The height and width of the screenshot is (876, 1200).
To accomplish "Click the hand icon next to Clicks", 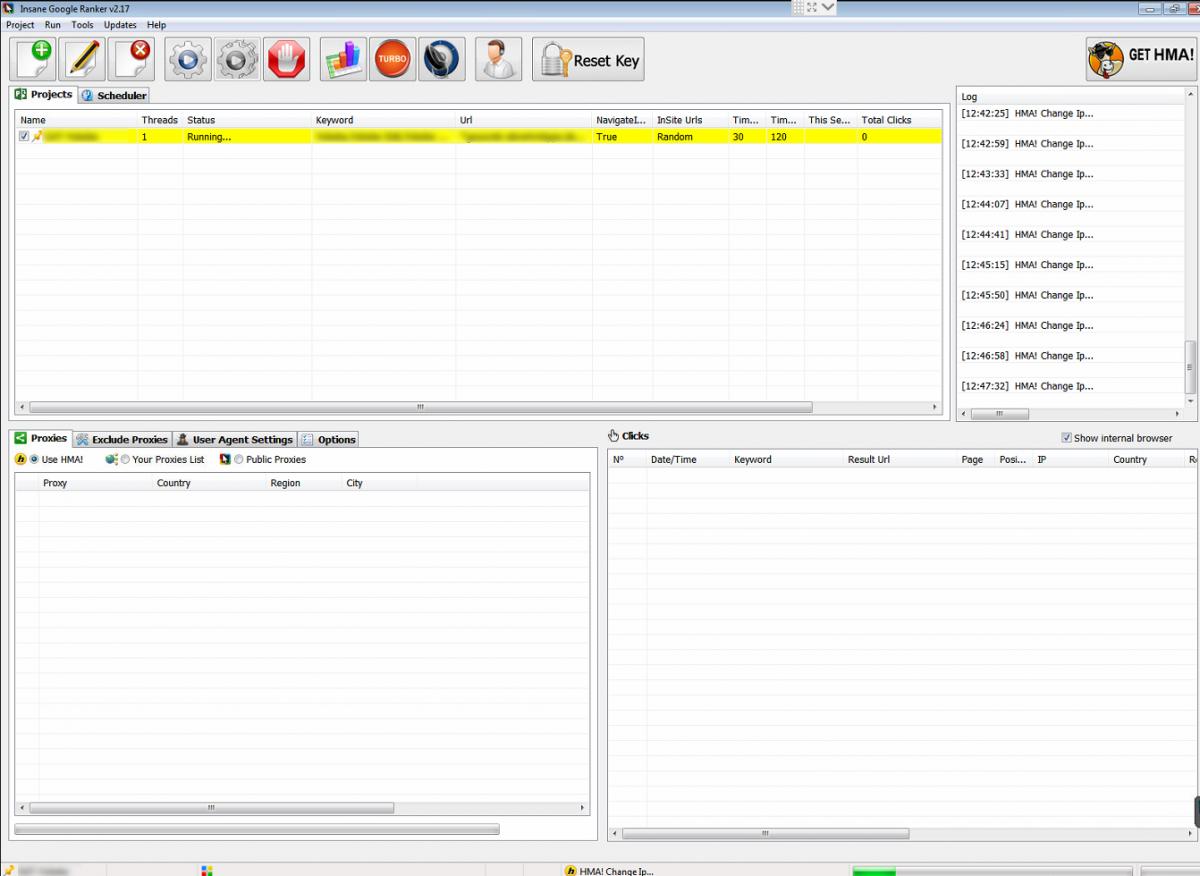I will coord(614,436).
